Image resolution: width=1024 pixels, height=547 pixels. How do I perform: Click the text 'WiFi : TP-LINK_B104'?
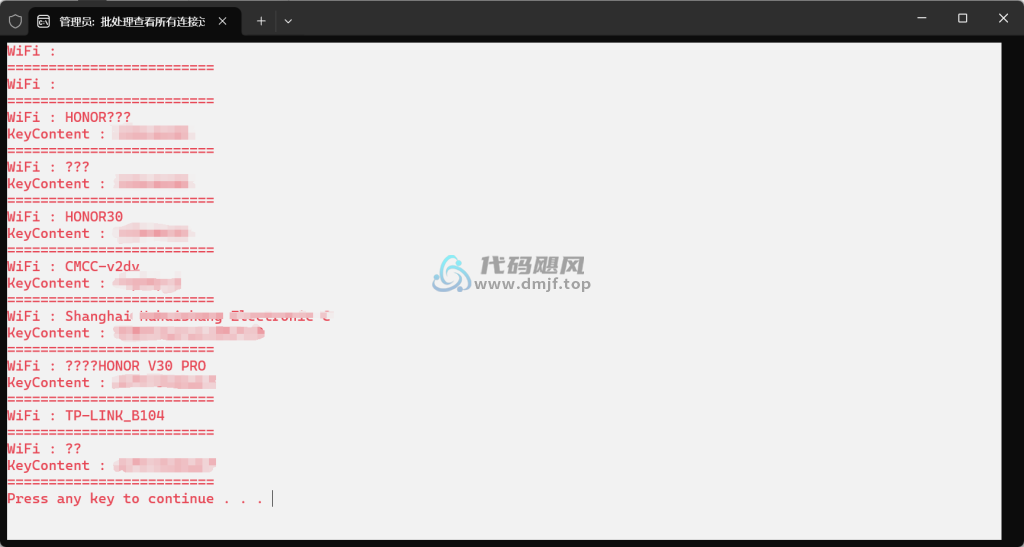tap(86, 416)
